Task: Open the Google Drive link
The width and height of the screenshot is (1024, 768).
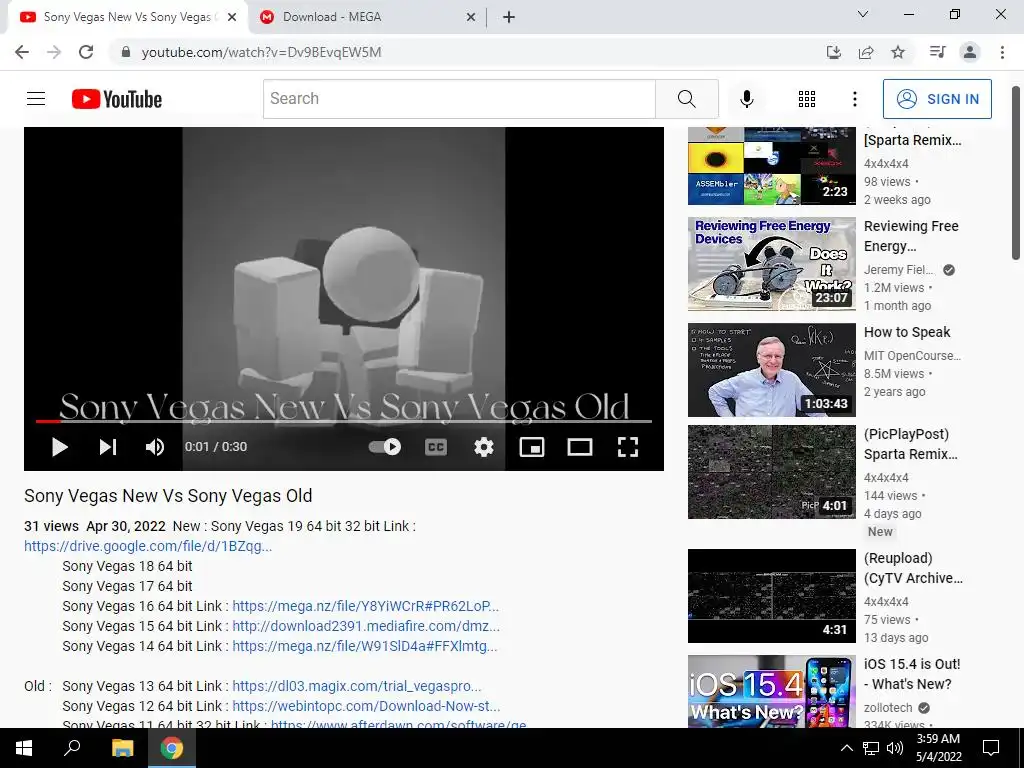Action: tap(148, 546)
